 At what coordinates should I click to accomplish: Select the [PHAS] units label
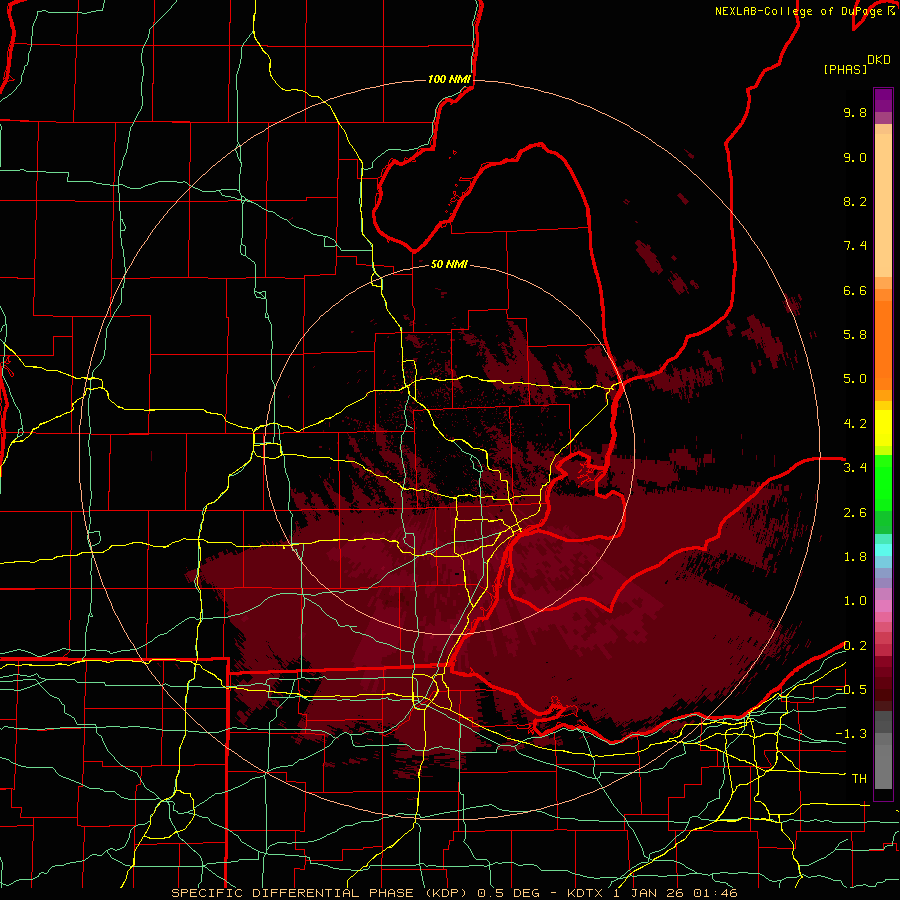point(845,69)
